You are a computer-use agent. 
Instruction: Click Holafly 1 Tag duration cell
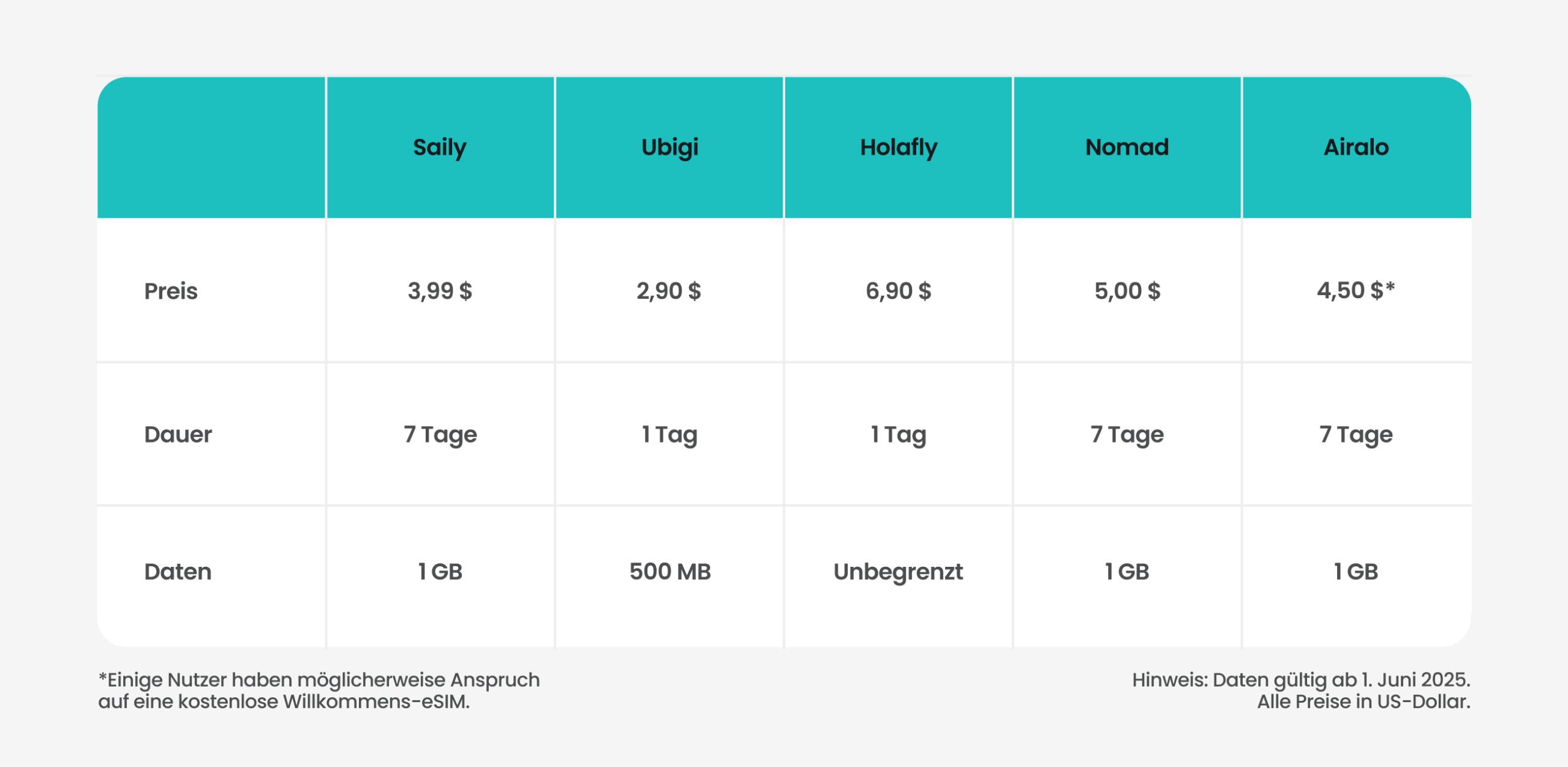coord(898,435)
